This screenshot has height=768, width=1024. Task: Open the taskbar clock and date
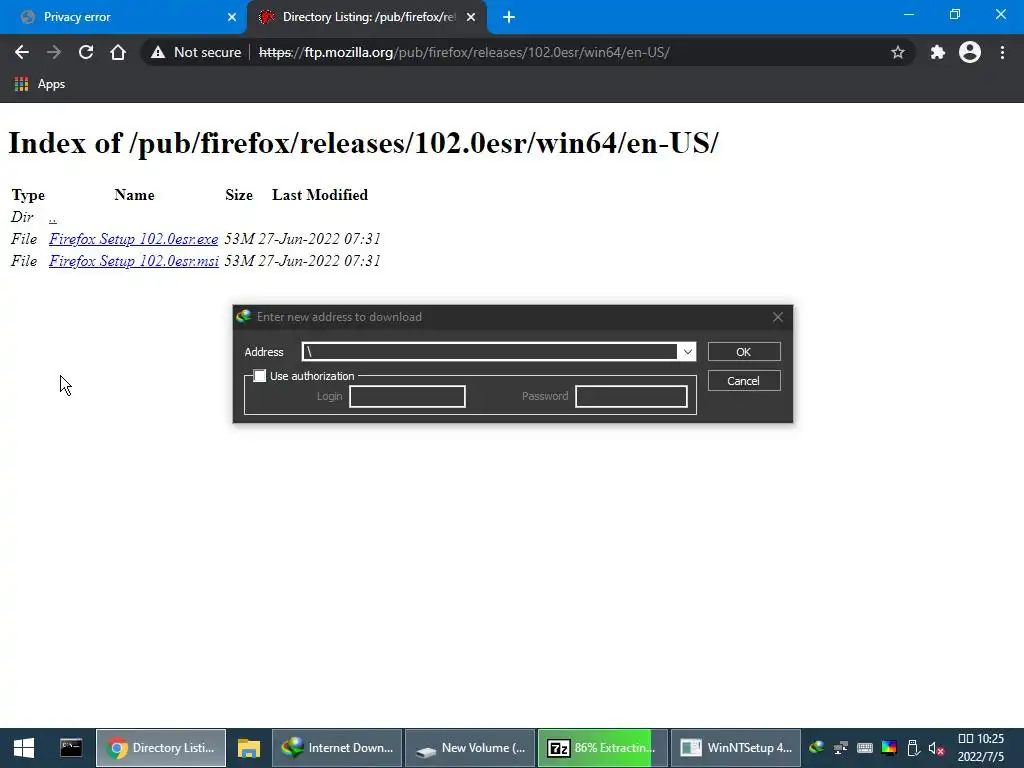pyautogui.click(x=981, y=748)
